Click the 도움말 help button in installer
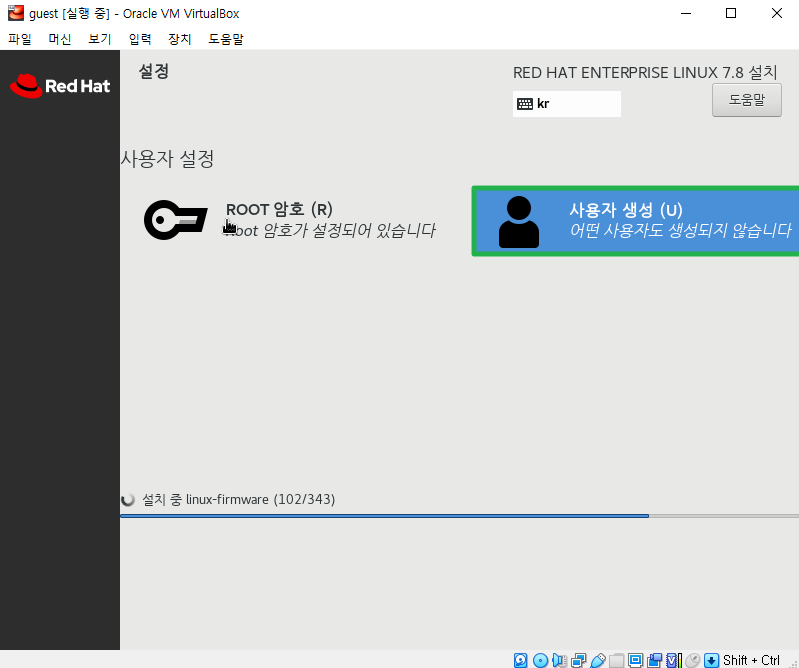 [747, 100]
